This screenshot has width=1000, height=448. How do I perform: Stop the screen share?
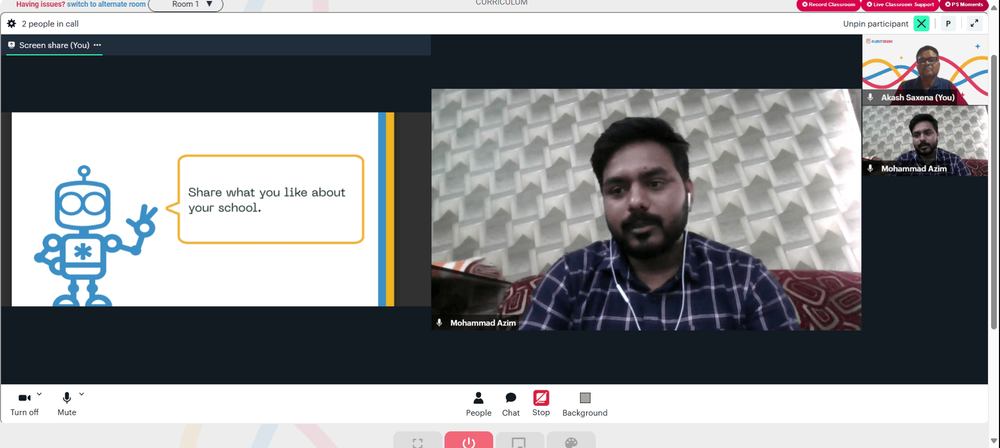[541, 404]
